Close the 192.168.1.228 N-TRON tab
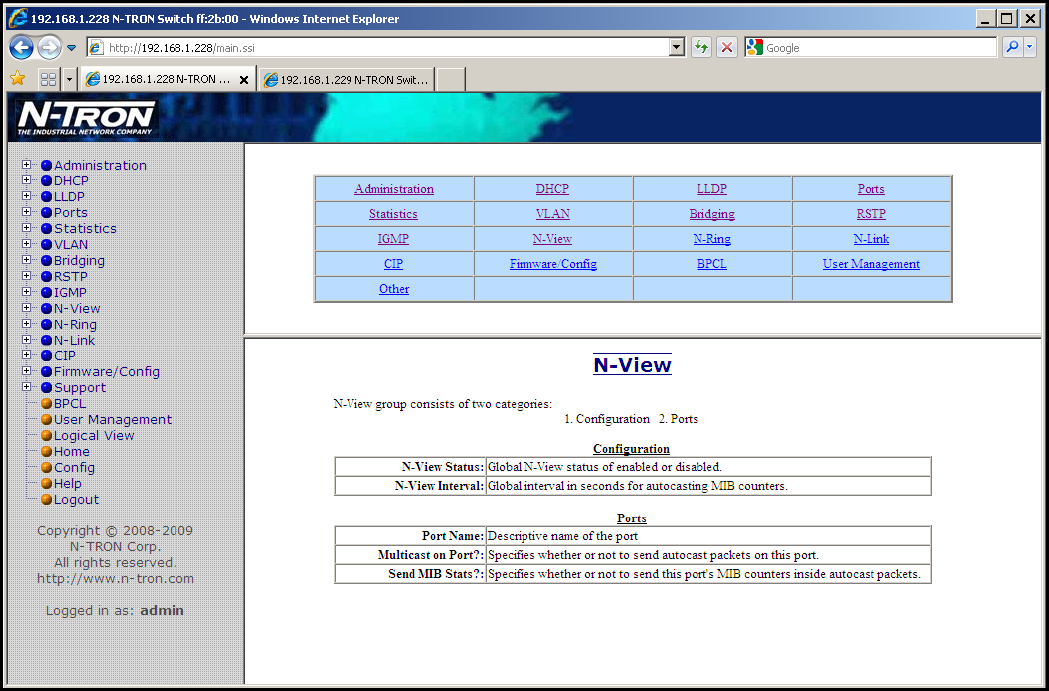This screenshot has width=1049, height=691. (x=244, y=80)
